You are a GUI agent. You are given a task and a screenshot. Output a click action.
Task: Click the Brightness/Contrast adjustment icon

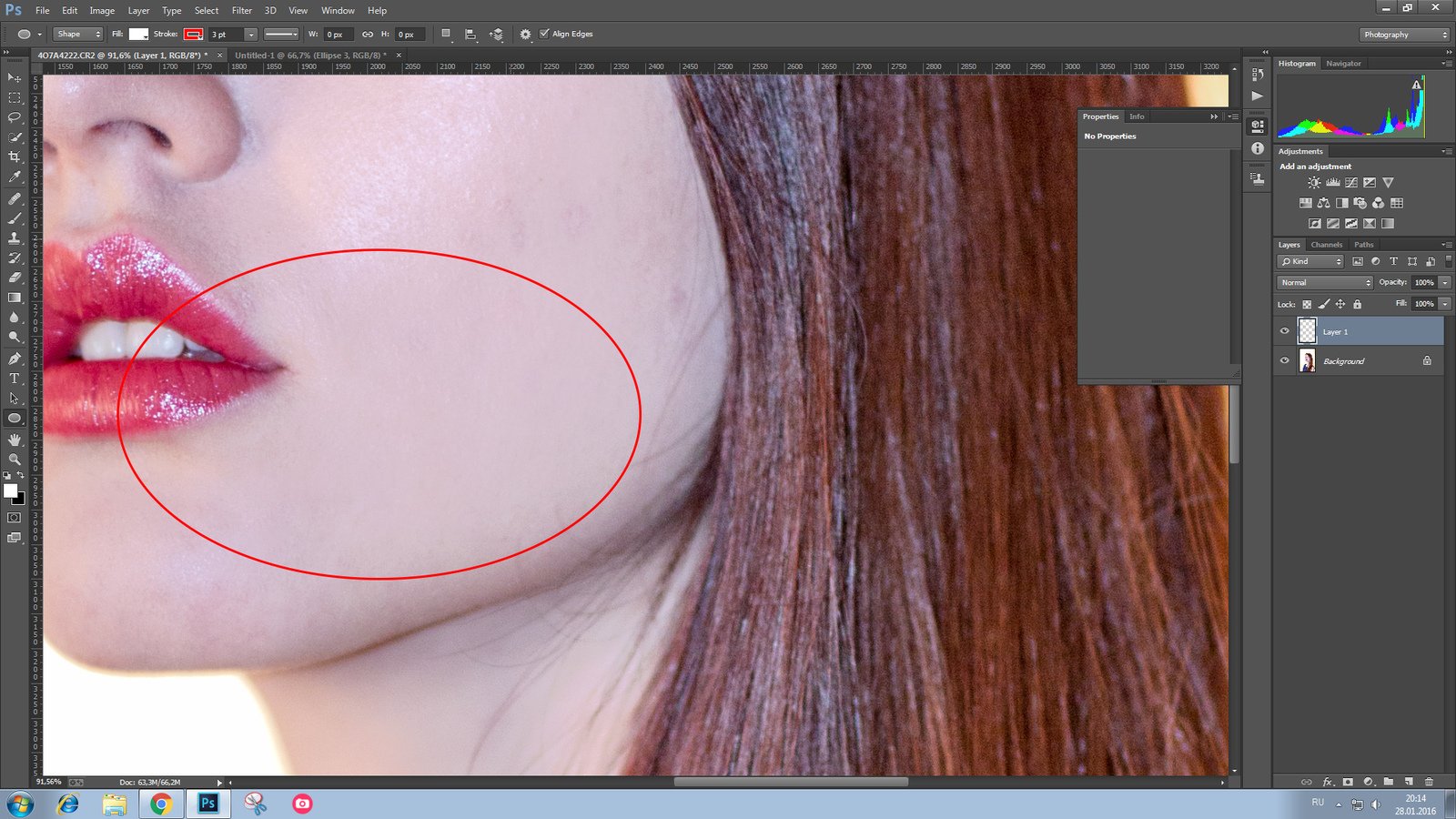1314,183
